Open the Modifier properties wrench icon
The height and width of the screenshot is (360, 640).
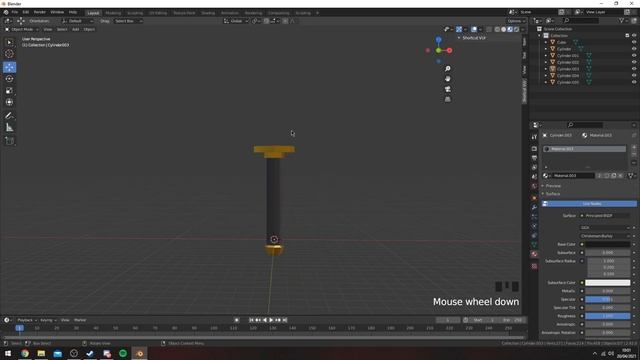pos(534,207)
